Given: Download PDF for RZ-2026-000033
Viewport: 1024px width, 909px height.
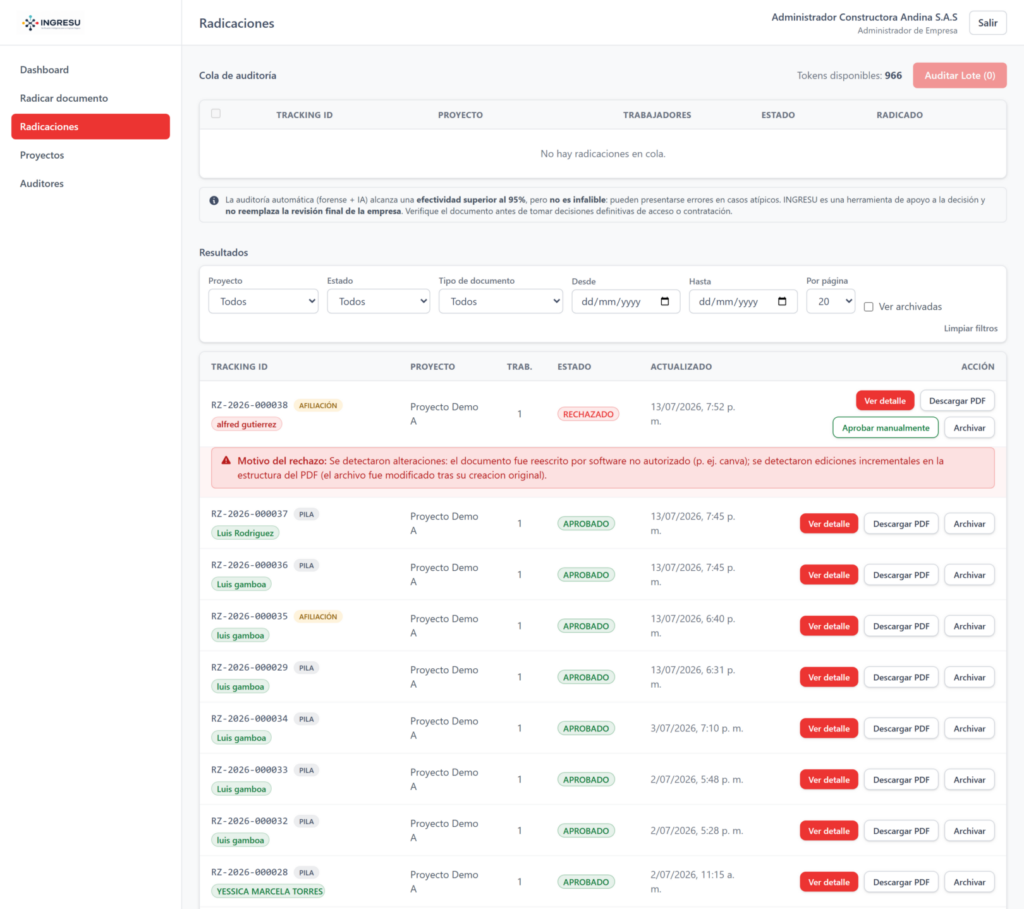Looking at the screenshot, I should [901, 780].
